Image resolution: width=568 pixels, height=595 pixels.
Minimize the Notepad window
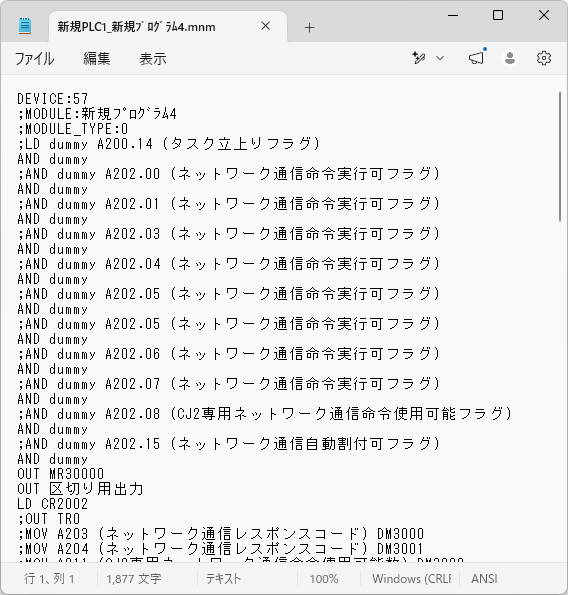pyautogui.click(x=453, y=16)
